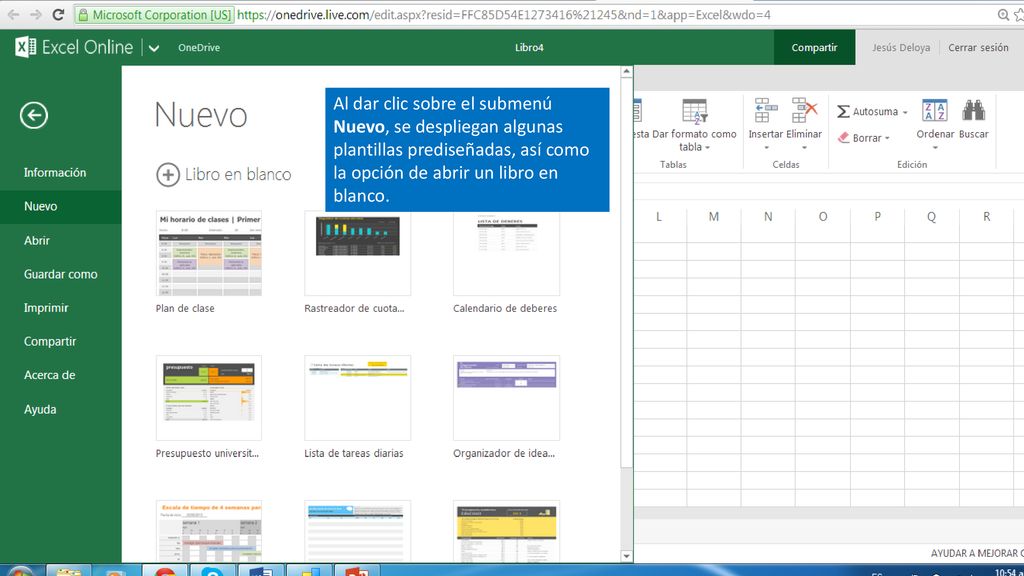The height and width of the screenshot is (576, 1024).
Task: Expand the Eliminar dropdown arrow
Action: click(x=805, y=148)
